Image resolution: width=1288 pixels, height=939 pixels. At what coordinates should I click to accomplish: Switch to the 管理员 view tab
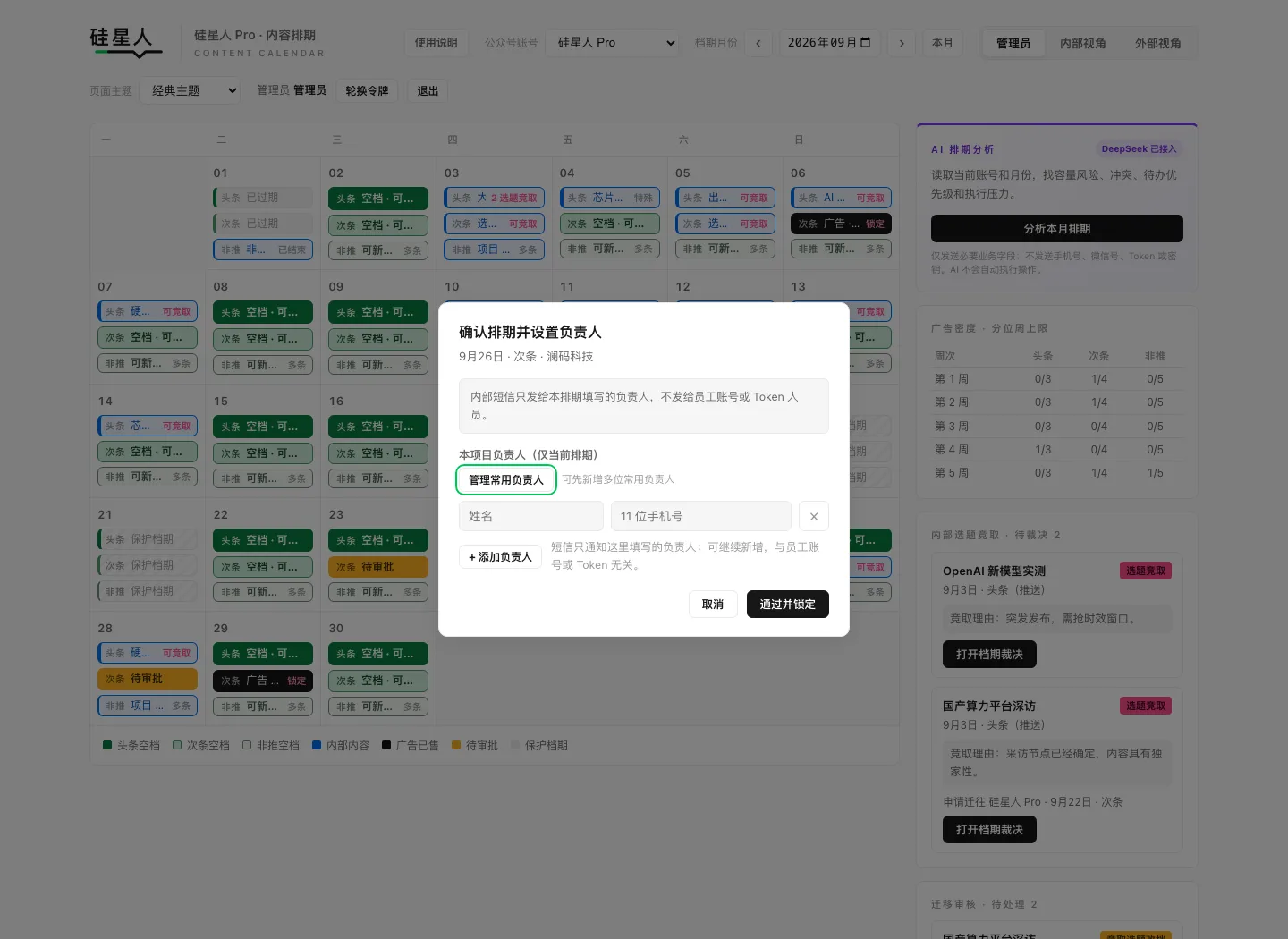pos(1013,43)
